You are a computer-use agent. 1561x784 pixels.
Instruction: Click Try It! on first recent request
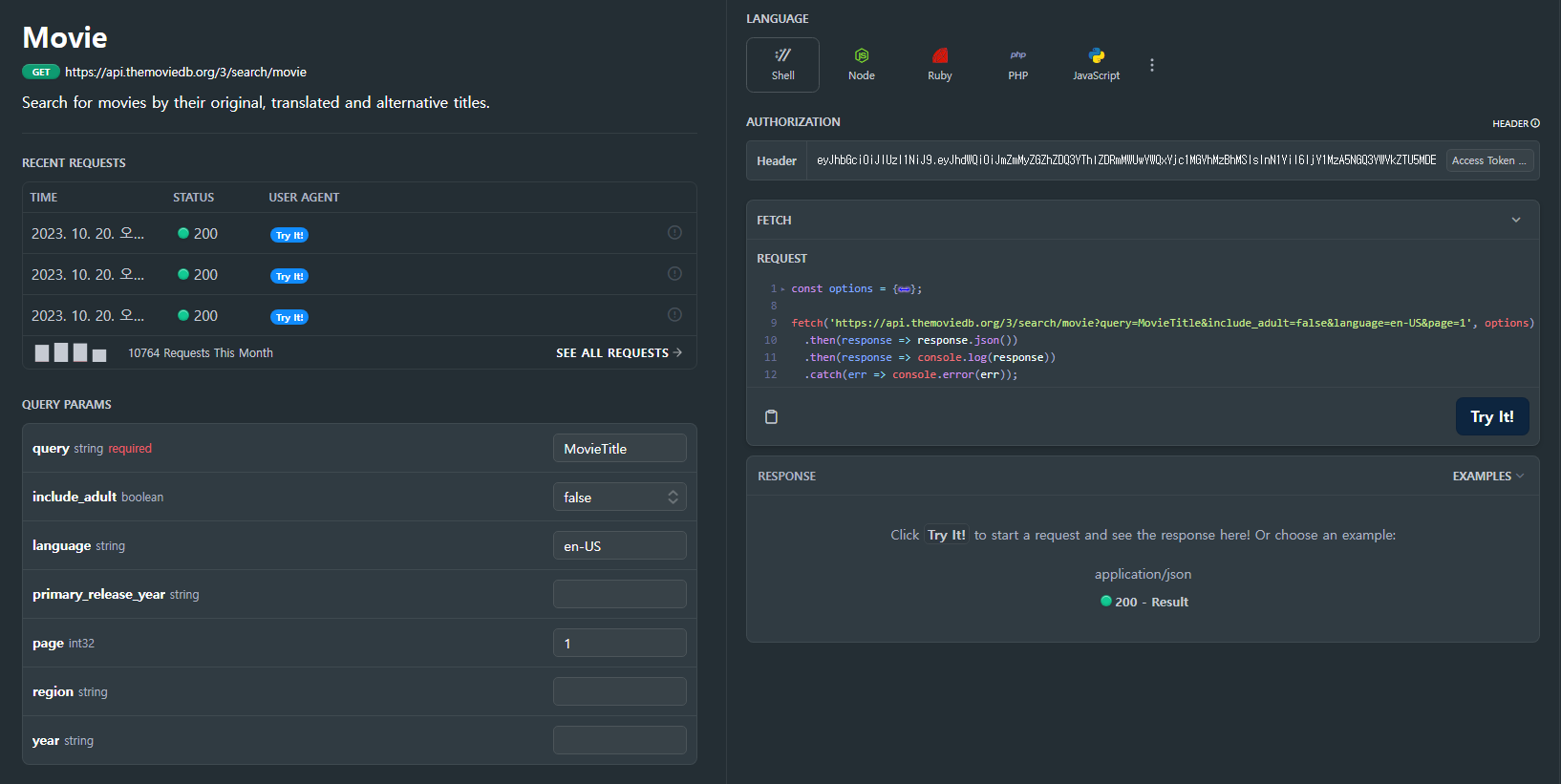tap(289, 235)
